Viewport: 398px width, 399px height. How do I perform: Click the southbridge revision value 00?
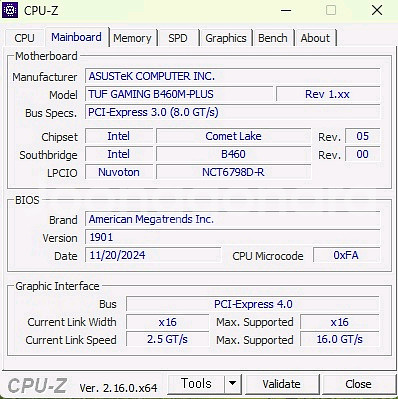362,154
